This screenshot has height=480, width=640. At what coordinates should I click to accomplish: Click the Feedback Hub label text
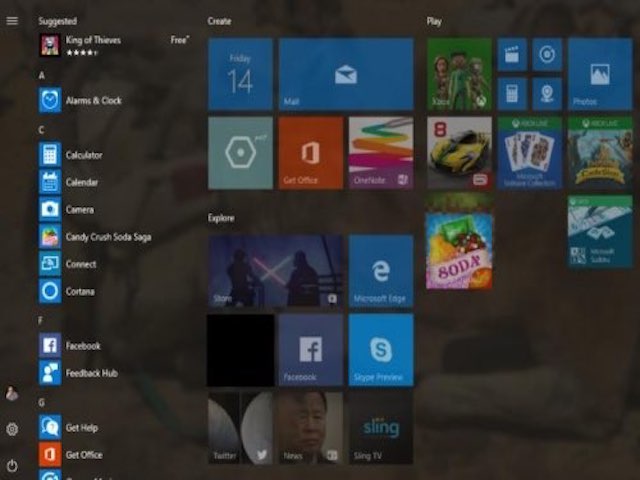(92, 373)
